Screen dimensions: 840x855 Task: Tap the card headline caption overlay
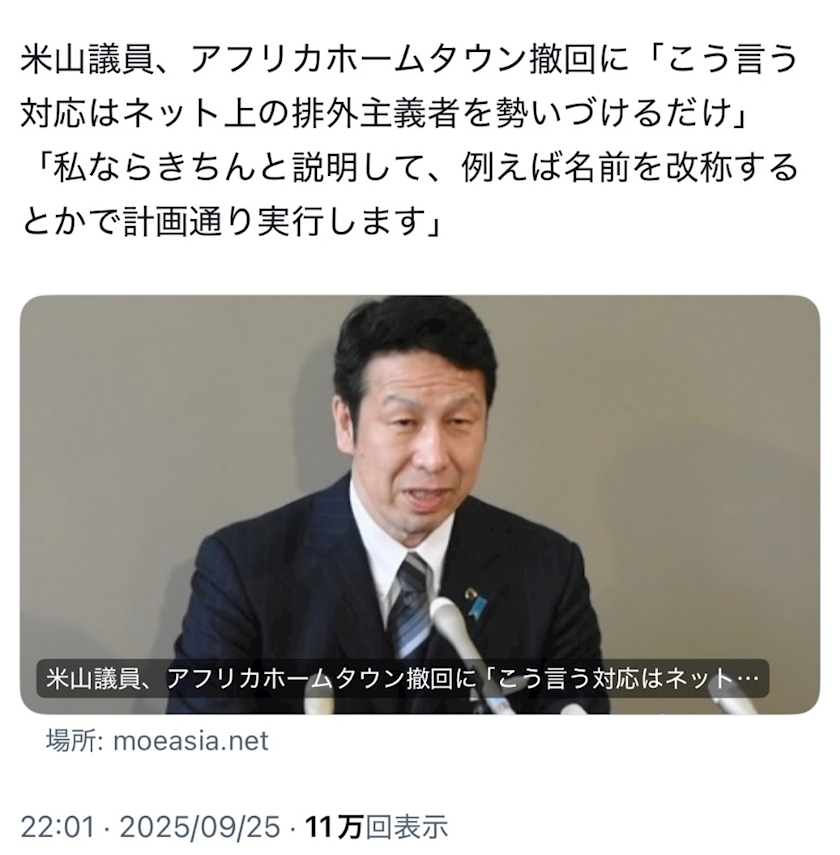[403, 679]
